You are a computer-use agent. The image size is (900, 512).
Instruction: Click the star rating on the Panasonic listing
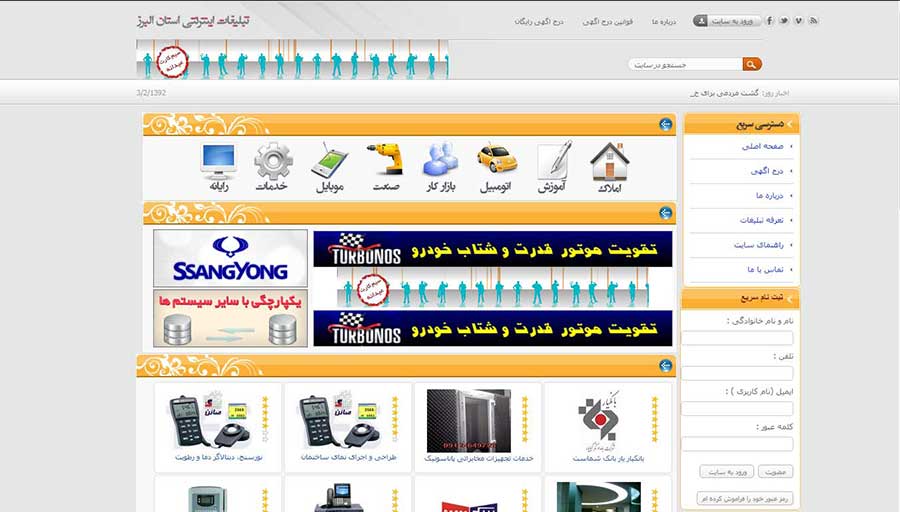524,420
